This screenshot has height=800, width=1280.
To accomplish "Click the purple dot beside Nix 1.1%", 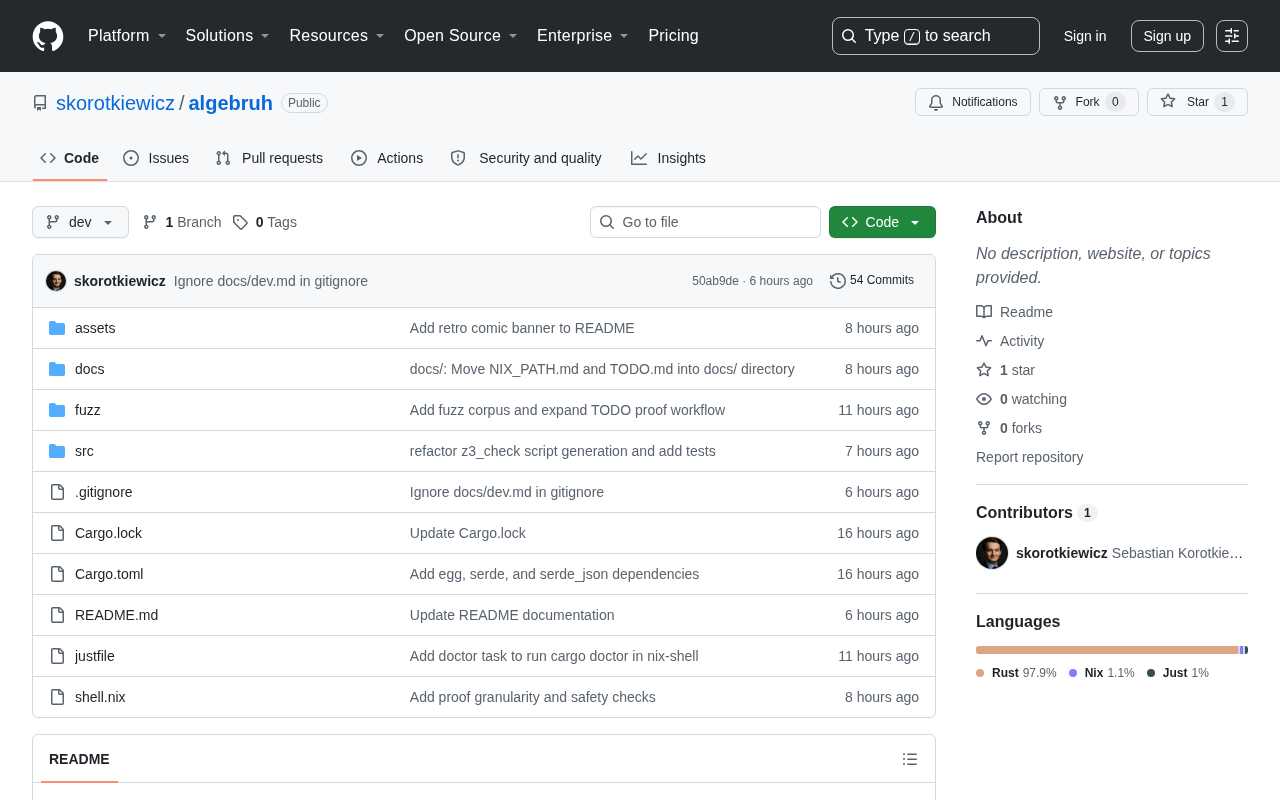I will (x=1073, y=673).
